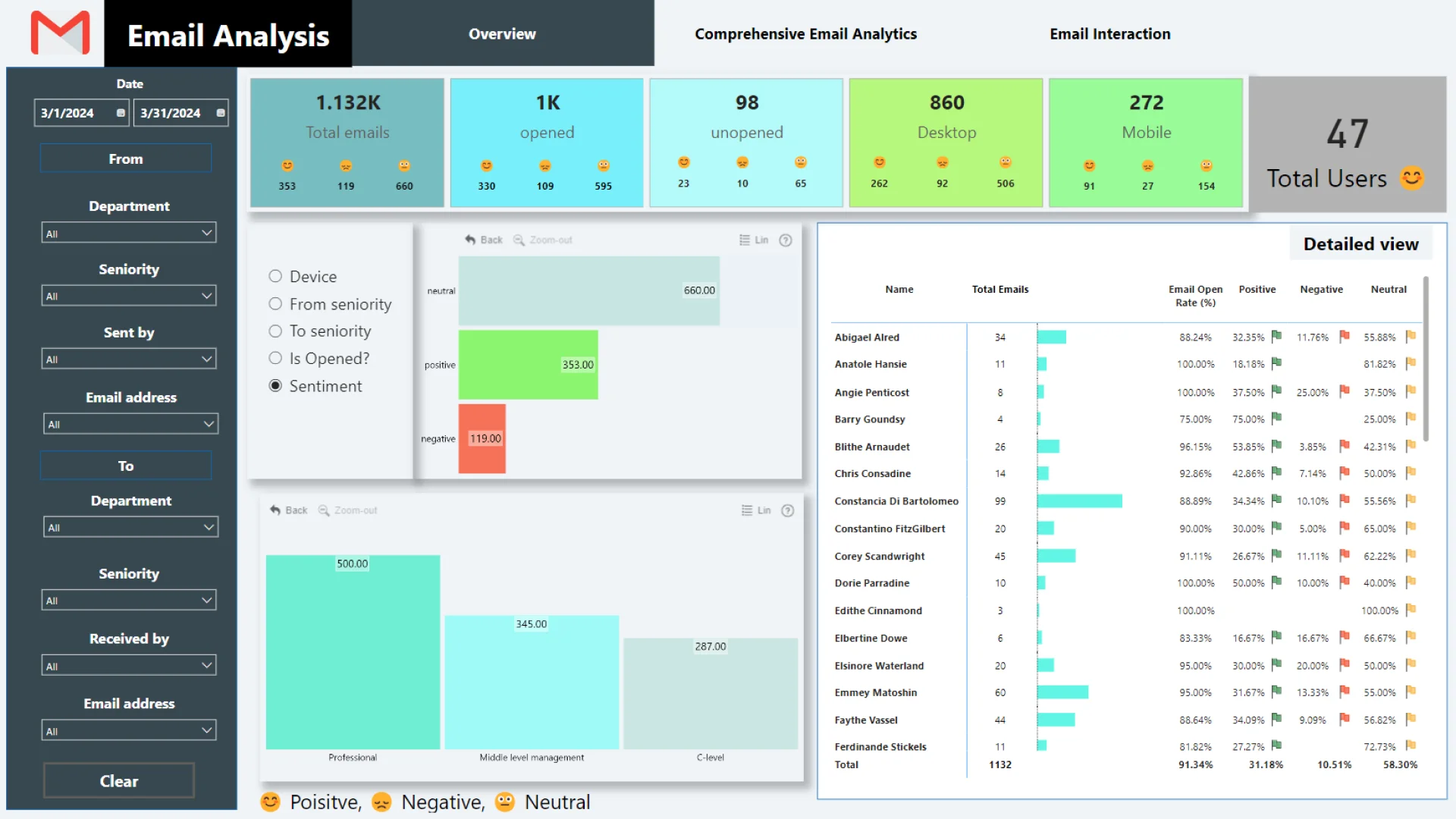Expand the From Seniority dropdown
This screenshot has height=819, width=1456.
click(x=129, y=296)
